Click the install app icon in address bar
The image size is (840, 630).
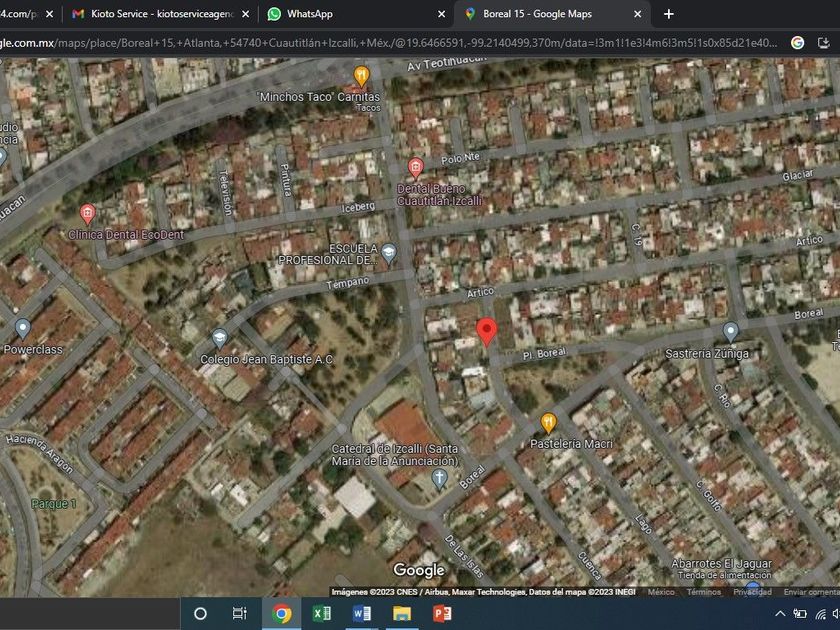coord(823,43)
